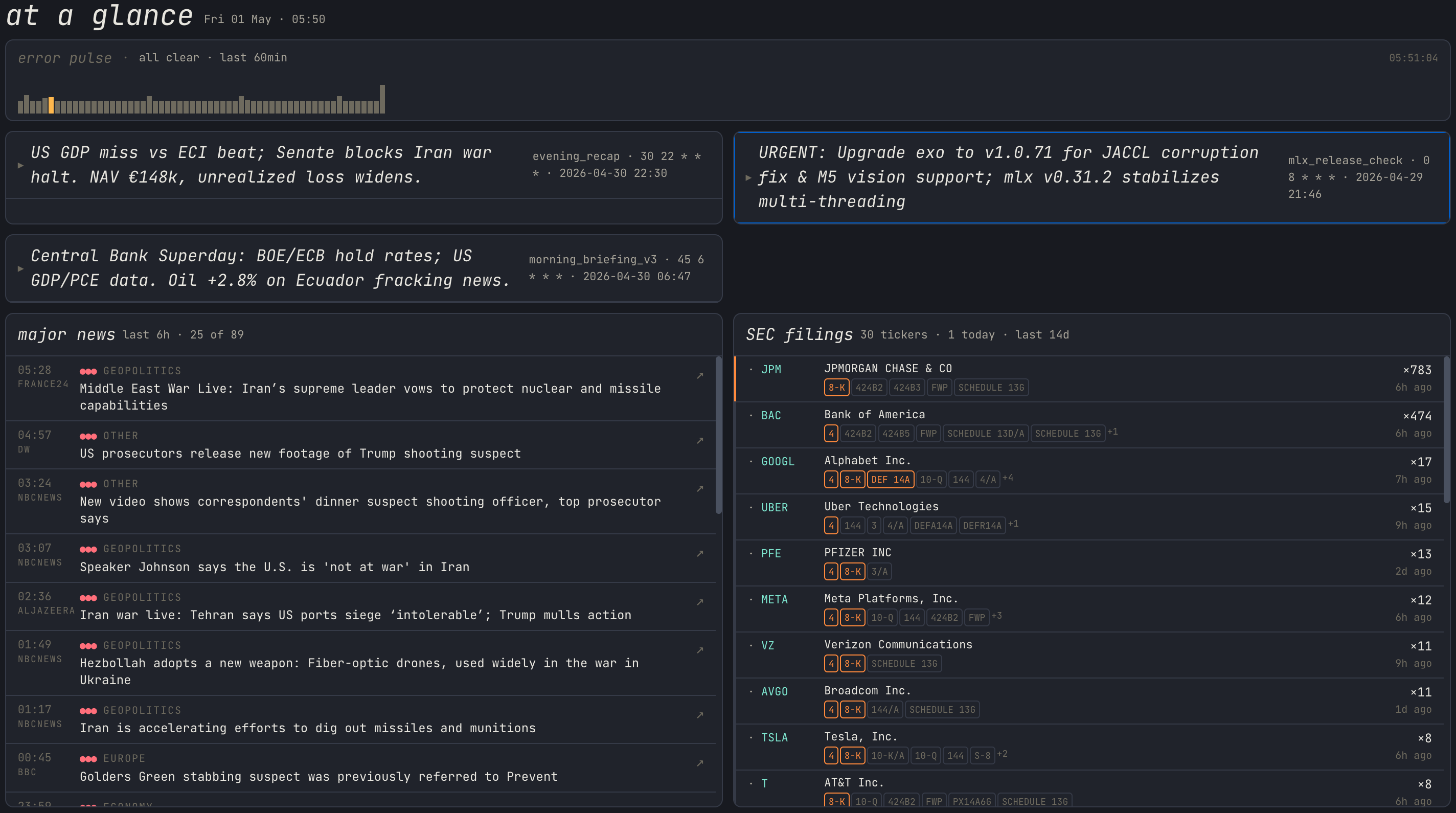Open the VZ ticker link
This screenshot has height=813, width=1456.
(x=767, y=646)
